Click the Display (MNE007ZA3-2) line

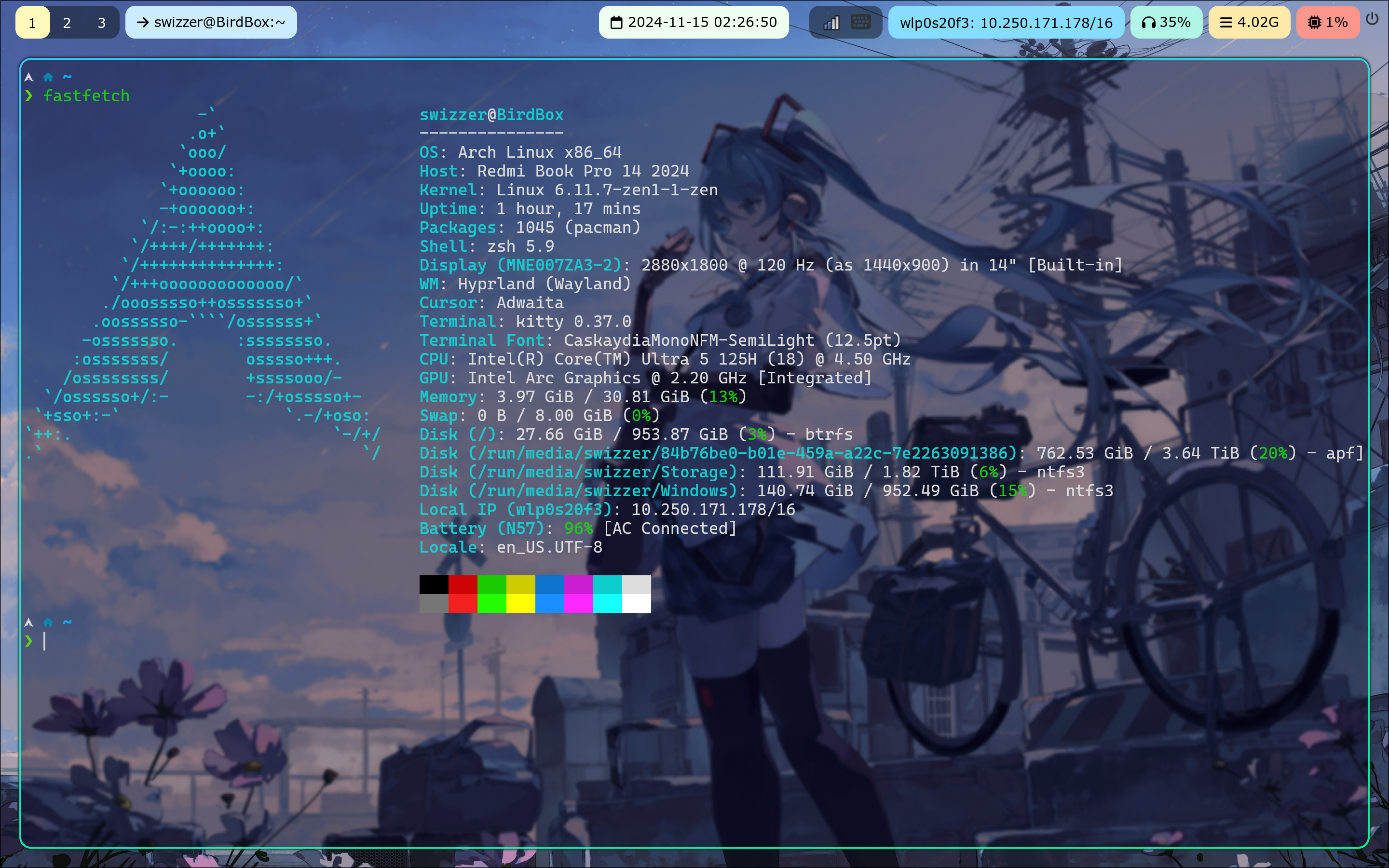pos(771,265)
